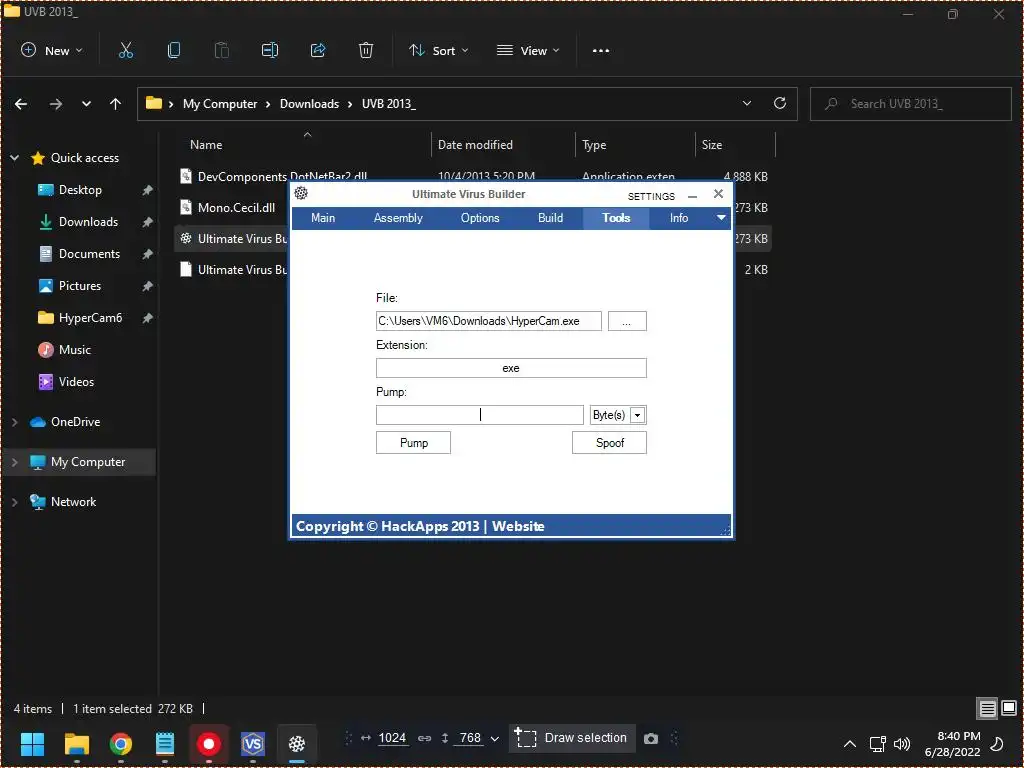Click the Pump button
This screenshot has width=1024, height=768.
[x=413, y=443]
